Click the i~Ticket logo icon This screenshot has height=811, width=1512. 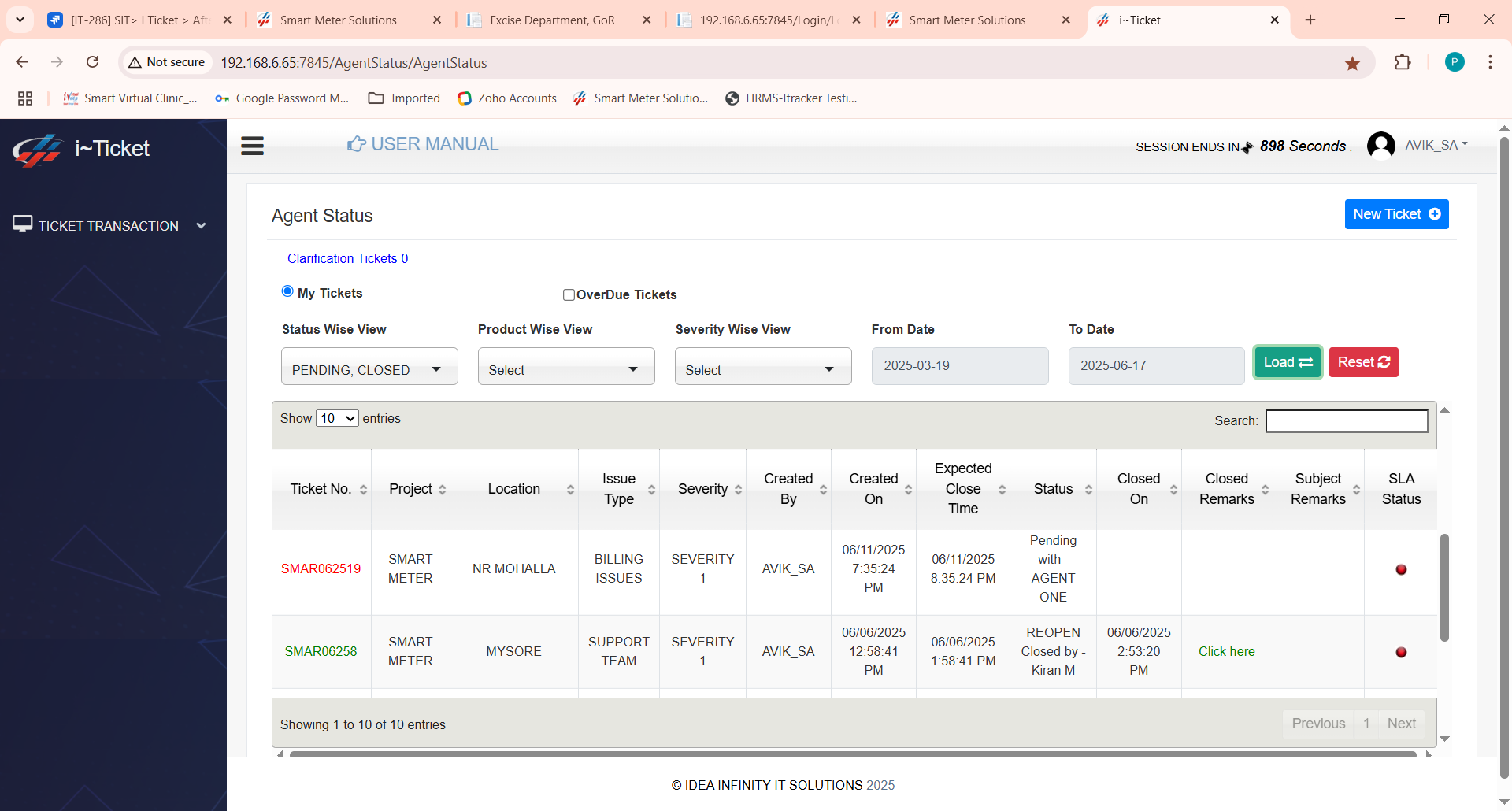37,150
